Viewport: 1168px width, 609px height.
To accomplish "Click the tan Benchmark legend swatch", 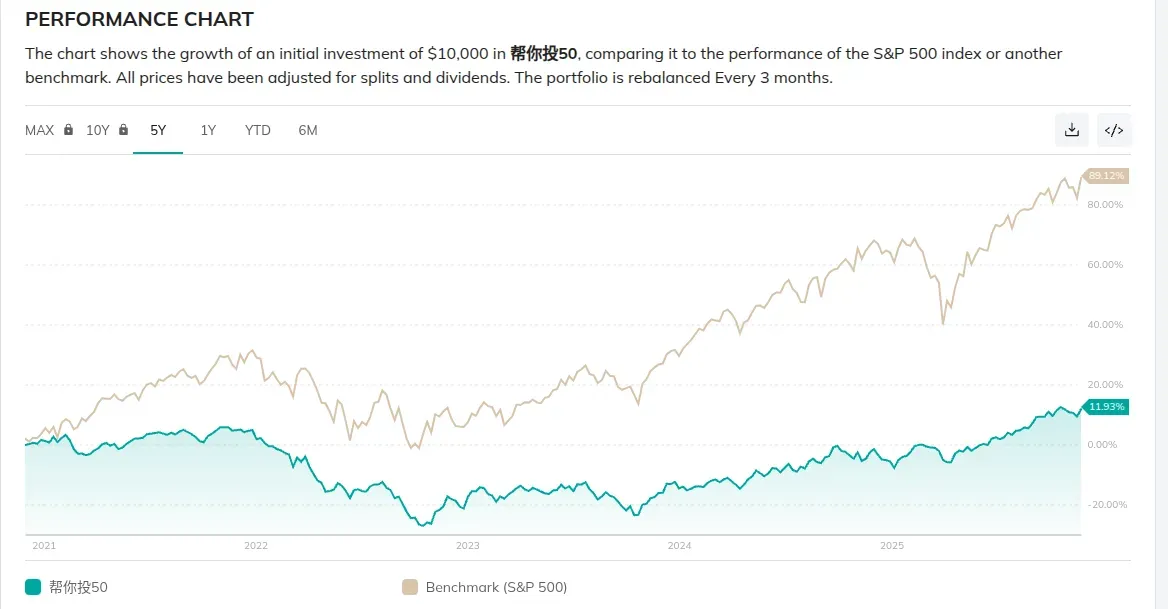I will 410,587.
